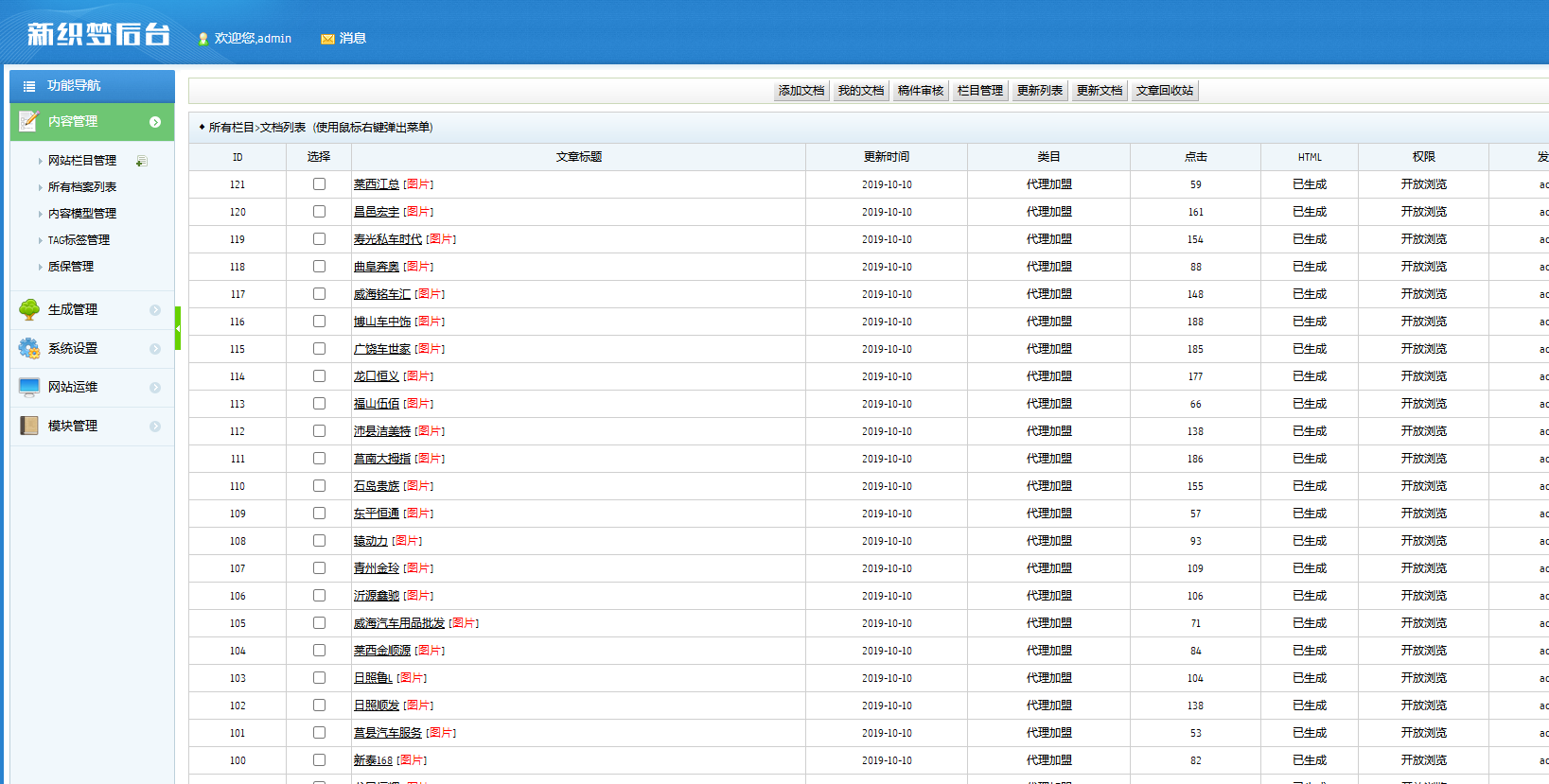Image resolution: width=1549 pixels, height=784 pixels.
Task: Click the gear icon for 系统设置
Action: click(29, 348)
